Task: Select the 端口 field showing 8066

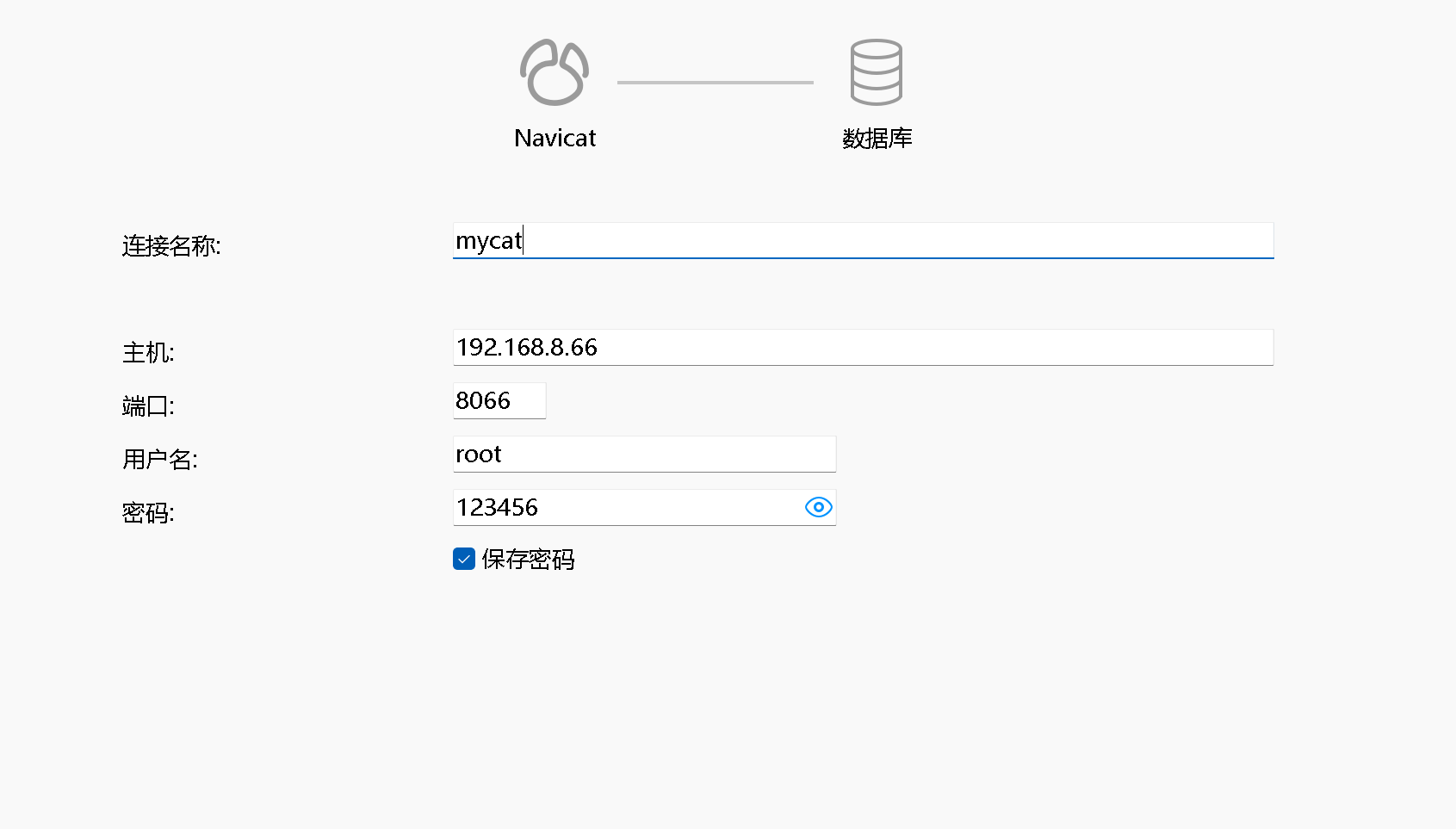Action: point(499,401)
